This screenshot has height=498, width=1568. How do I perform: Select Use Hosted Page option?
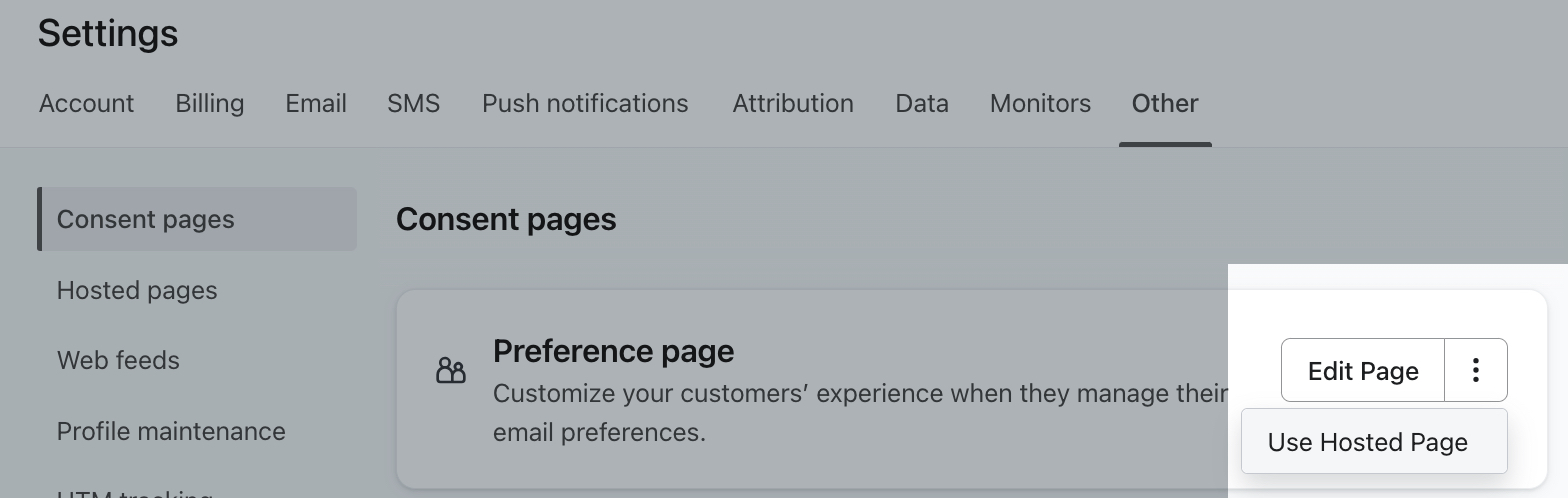point(1367,442)
